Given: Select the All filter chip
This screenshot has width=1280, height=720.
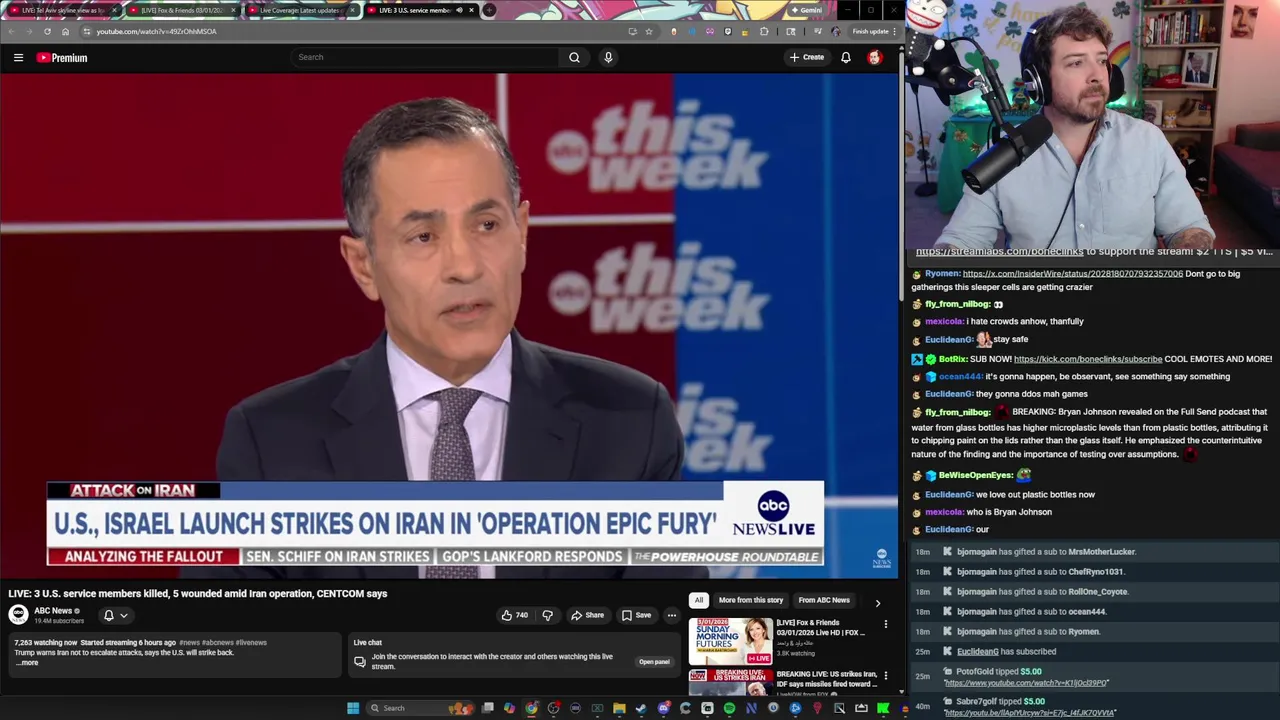Looking at the screenshot, I should tap(698, 600).
